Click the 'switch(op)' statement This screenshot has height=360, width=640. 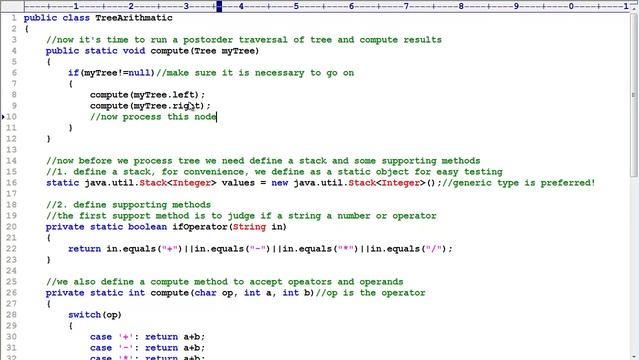pos(95,315)
